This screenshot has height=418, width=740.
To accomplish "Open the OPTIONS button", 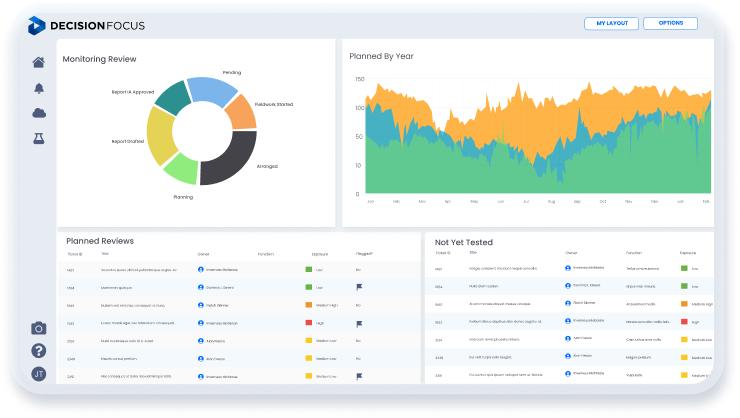I will click(x=671, y=23).
